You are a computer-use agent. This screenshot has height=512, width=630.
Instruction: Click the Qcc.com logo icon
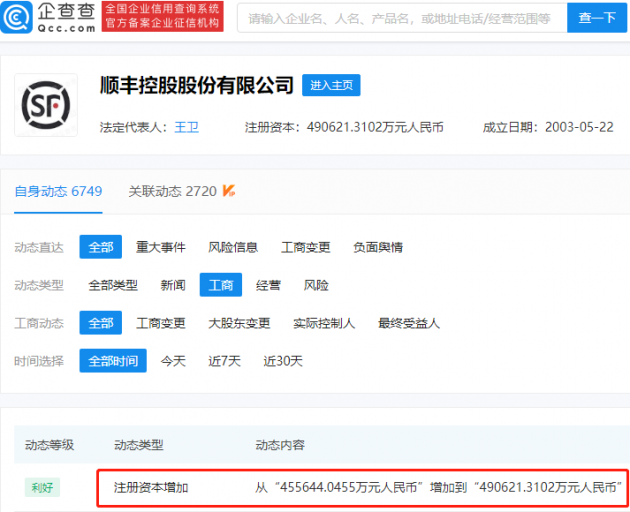tap(16, 17)
